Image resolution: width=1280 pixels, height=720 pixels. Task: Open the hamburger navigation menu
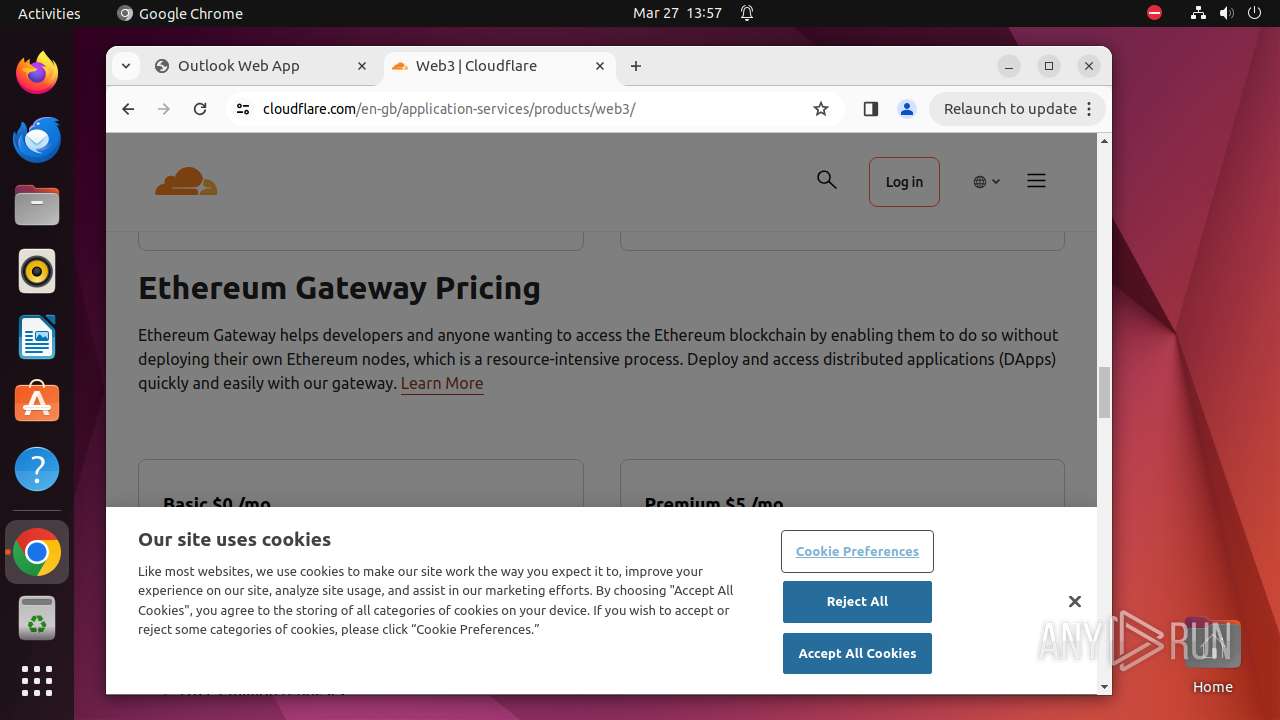click(1036, 181)
